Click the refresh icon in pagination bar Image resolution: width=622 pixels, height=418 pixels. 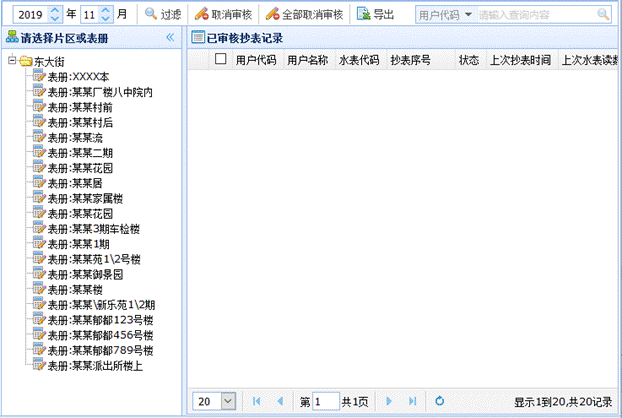pos(440,401)
